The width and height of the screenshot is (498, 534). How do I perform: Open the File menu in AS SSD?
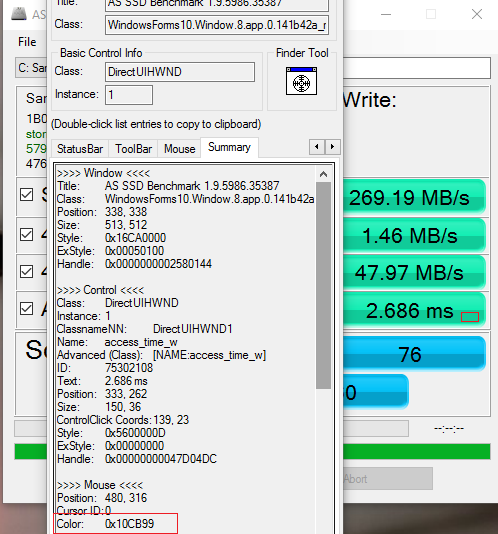[x=27, y=42]
